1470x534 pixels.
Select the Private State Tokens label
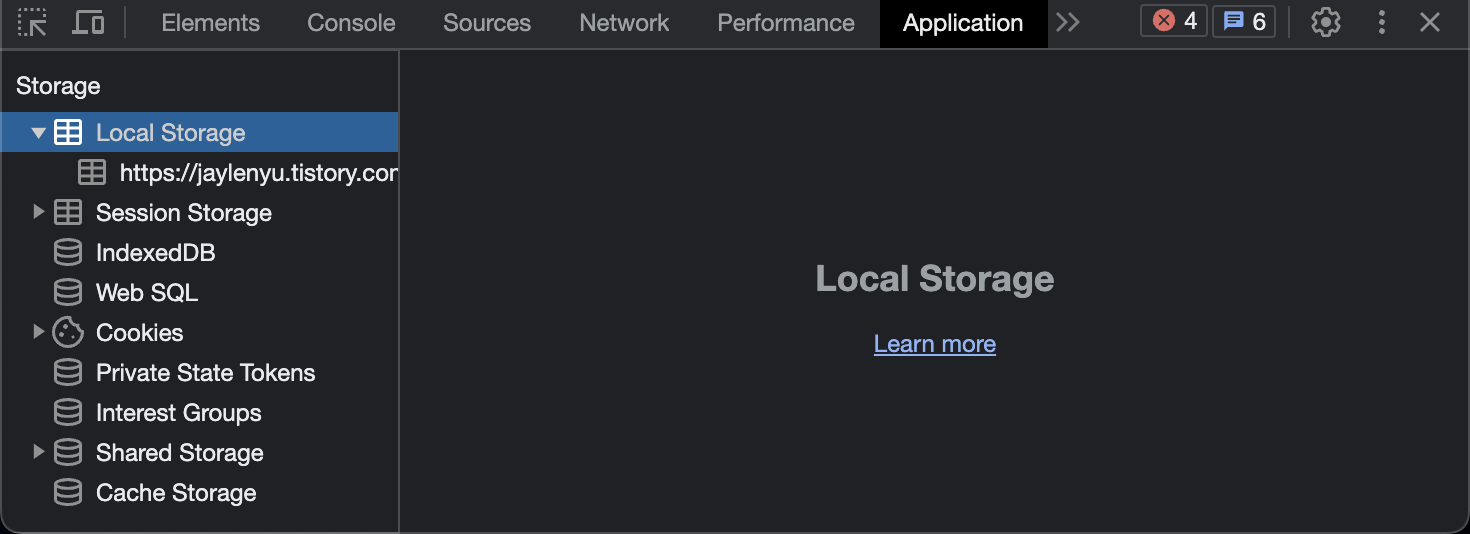pyautogui.click(x=206, y=373)
